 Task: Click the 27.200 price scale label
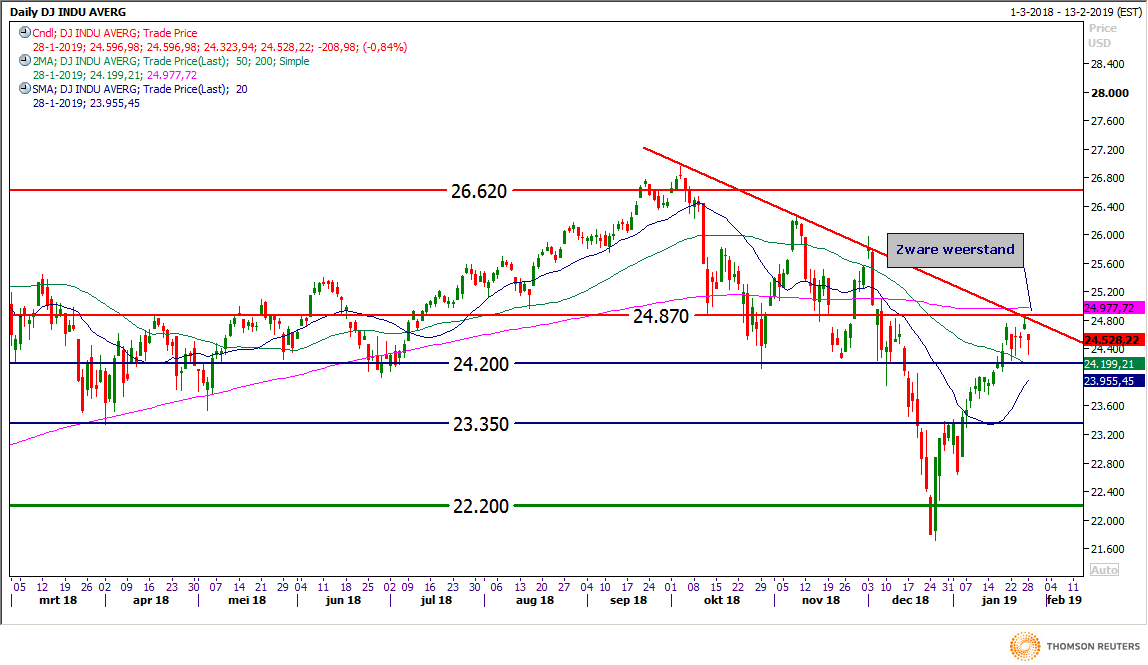(1108, 150)
